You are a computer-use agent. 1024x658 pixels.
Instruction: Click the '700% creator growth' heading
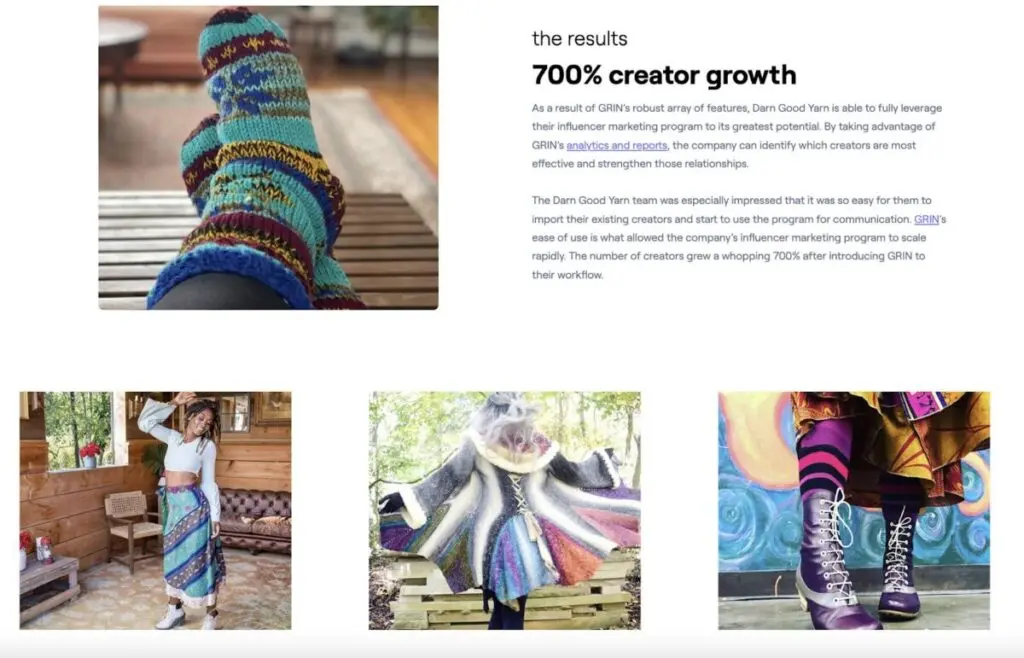664,75
